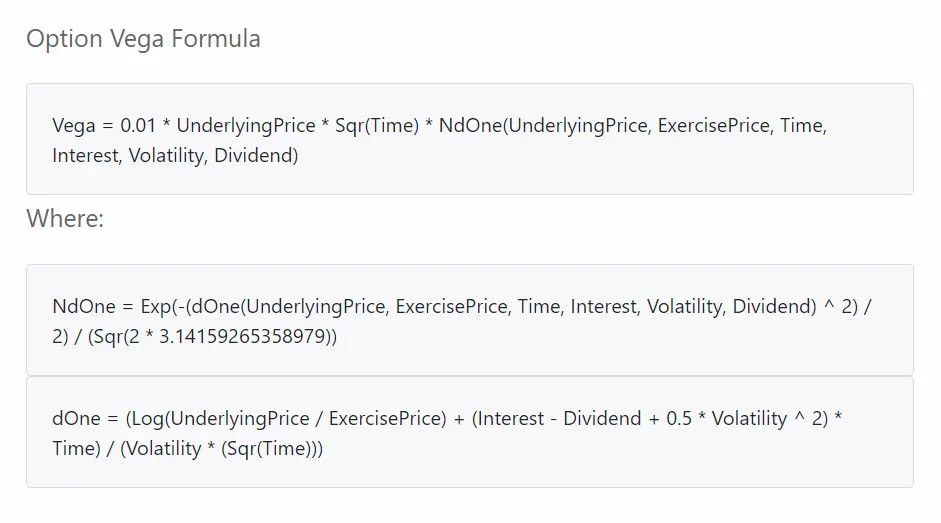Screen dimensions: 941x523
Task: Click the NdOne name at definition start
Action: 84,306
